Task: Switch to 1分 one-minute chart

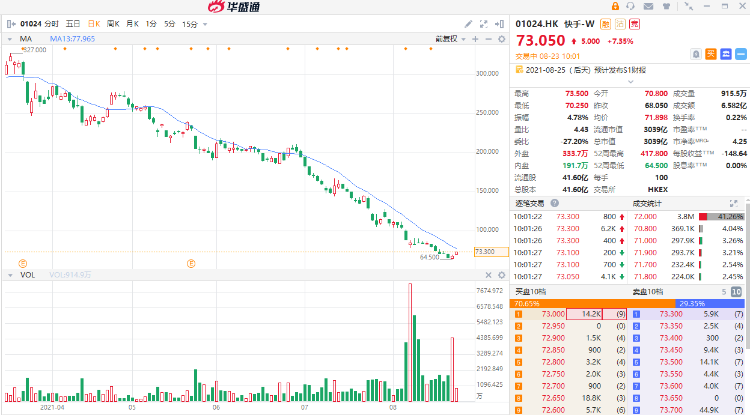Action: coord(151,24)
